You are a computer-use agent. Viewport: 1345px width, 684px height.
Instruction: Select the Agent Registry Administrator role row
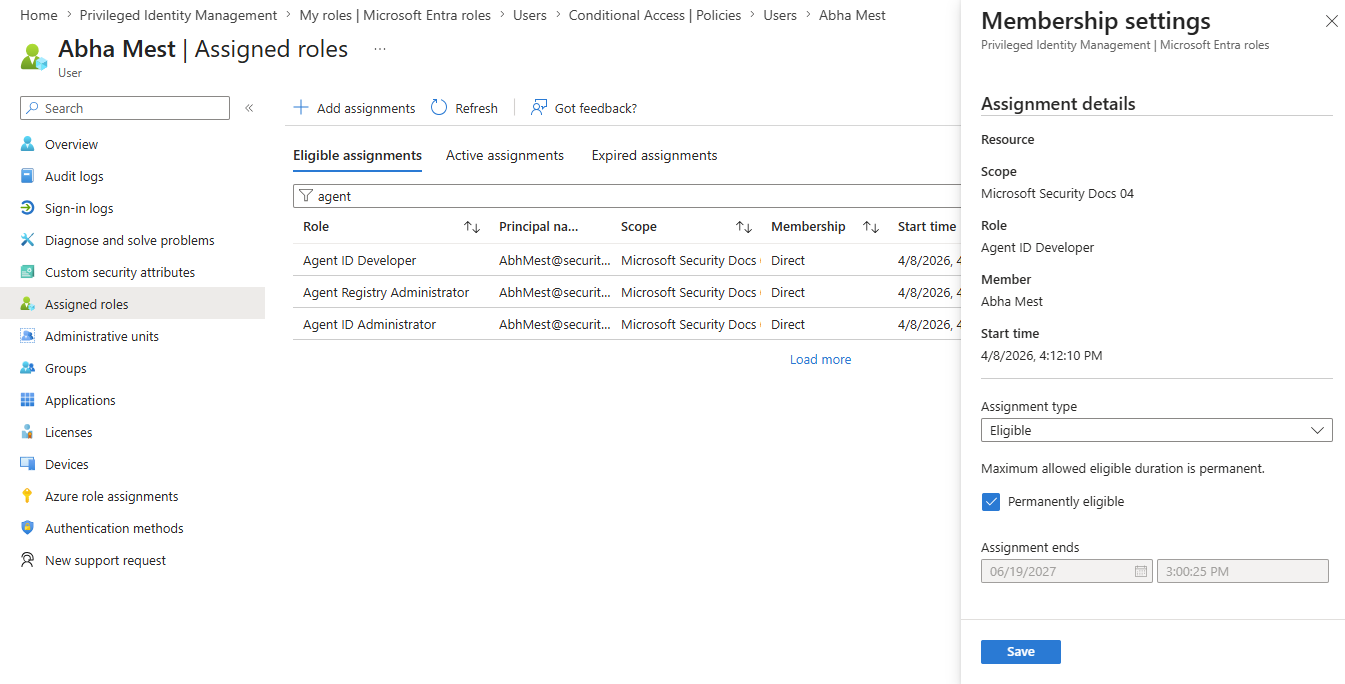click(x=627, y=292)
